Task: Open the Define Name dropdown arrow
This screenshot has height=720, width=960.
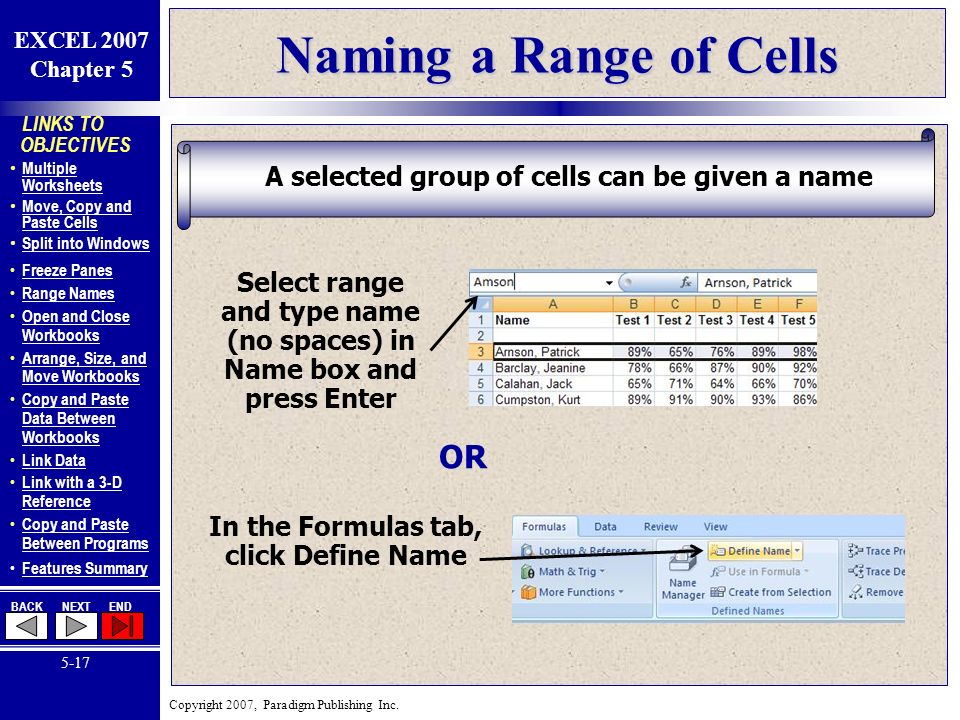Action: pyautogui.click(x=797, y=551)
